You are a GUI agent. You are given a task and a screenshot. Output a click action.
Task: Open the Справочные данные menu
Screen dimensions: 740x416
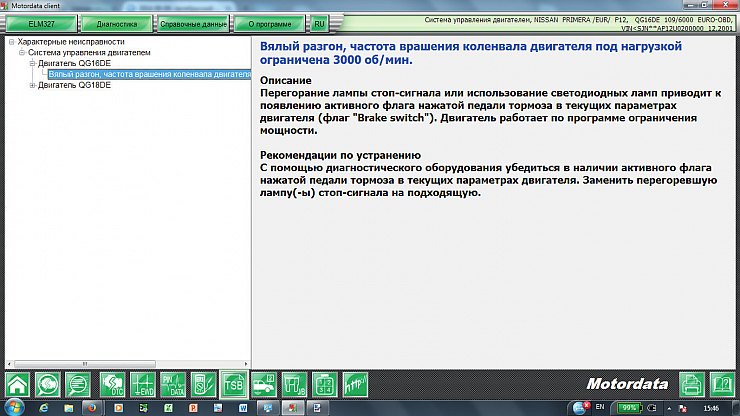pos(193,24)
